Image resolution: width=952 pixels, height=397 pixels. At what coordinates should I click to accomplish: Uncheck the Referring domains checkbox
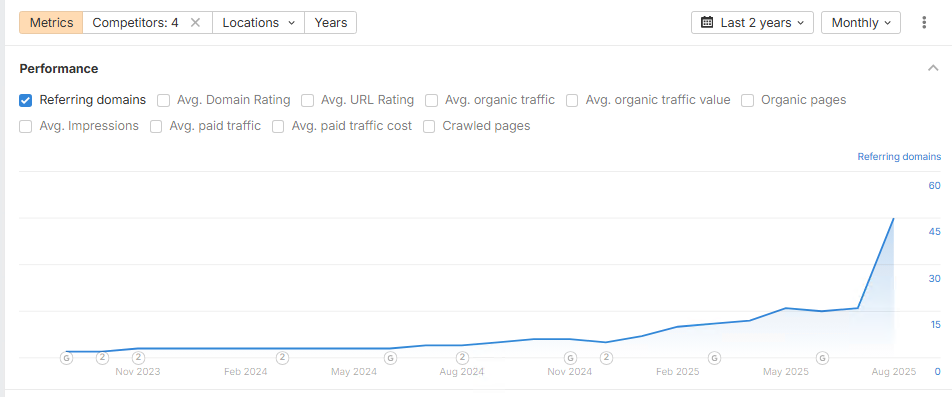tap(26, 100)
